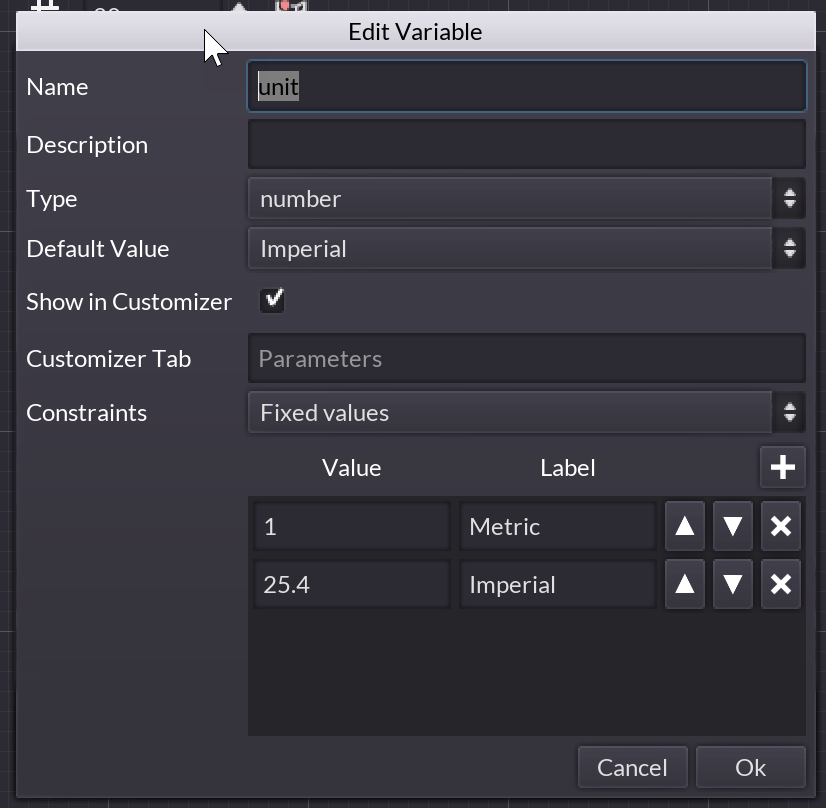Click the stepper arrows on the Type dropdown
The height and width of the screenshot is (808, 826).
[x=789, y=199]
